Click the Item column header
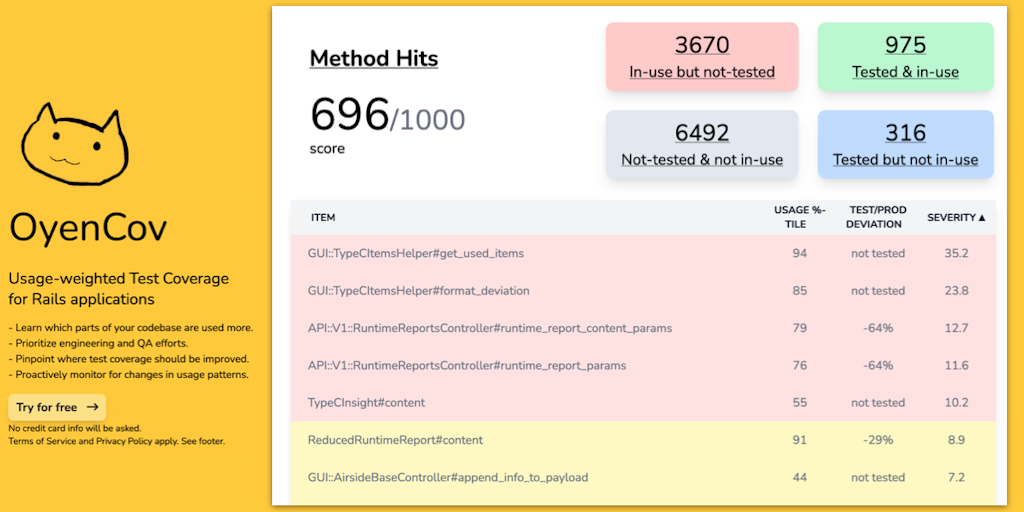The width and height of the screenshot is (1024, 512). click(x=323, y=217)
